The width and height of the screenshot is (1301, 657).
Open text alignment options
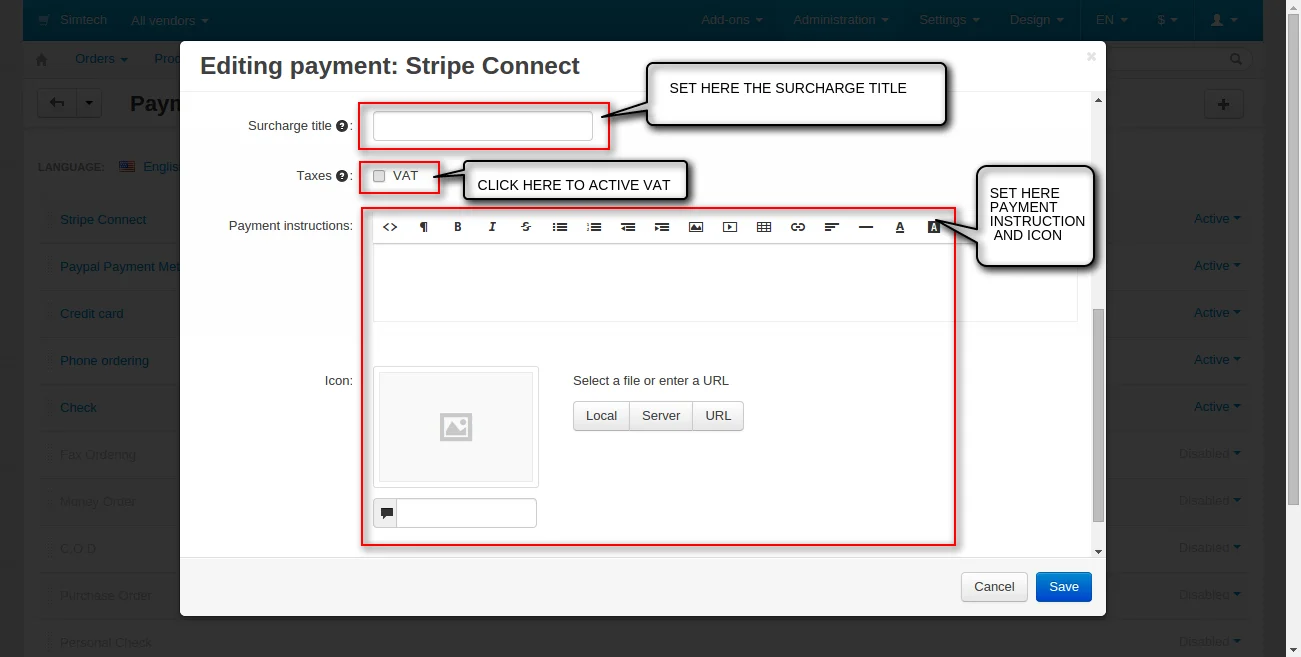click(832, 227)
